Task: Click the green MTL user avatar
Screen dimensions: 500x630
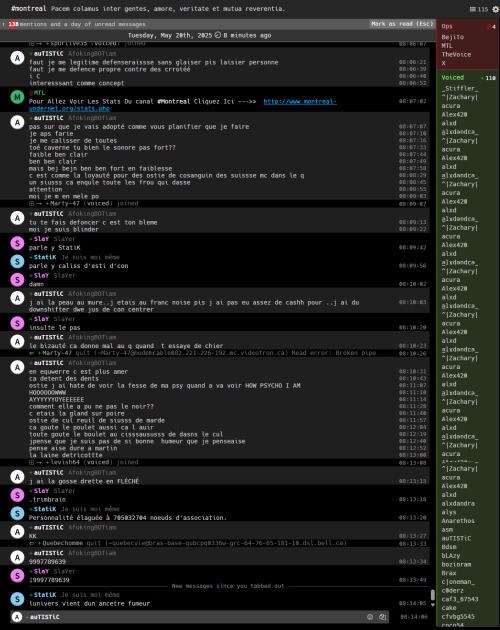Action: pyautogui.click(x=17, y=97)
